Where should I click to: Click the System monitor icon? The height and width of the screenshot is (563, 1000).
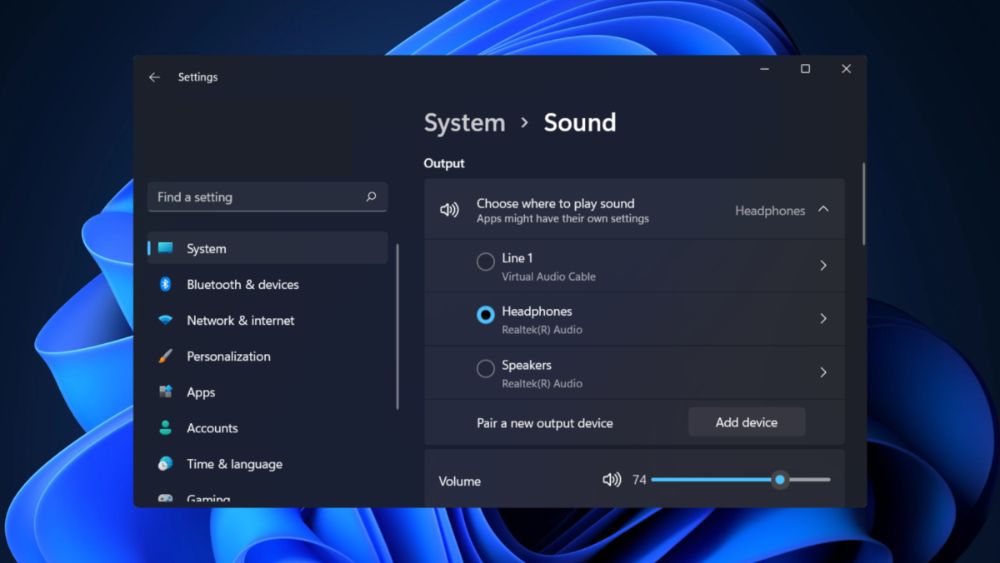[166, 248]
